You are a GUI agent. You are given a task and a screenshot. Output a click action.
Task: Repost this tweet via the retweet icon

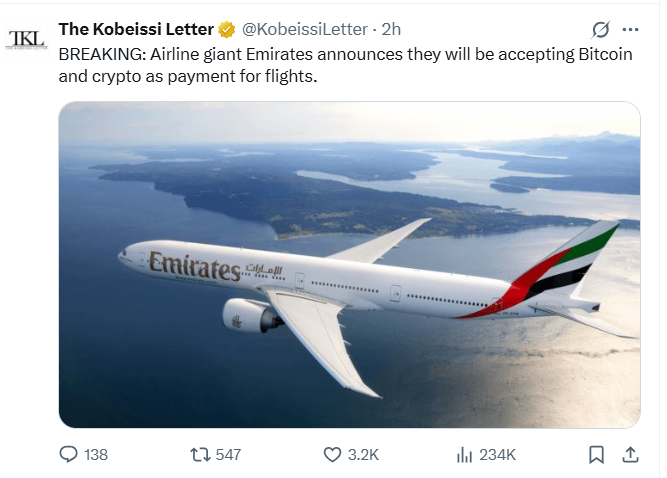pyautogui.click(x=200, y=455)
